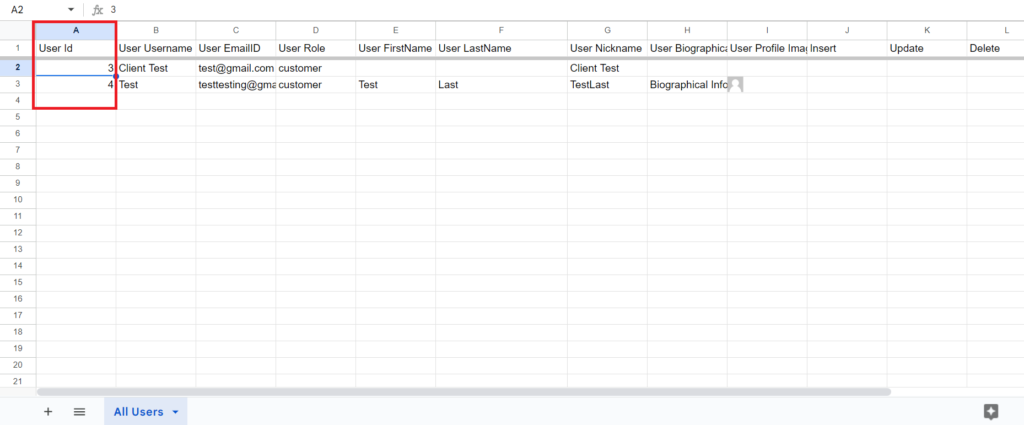Click the customer role cell in row 2

(315, 67)
